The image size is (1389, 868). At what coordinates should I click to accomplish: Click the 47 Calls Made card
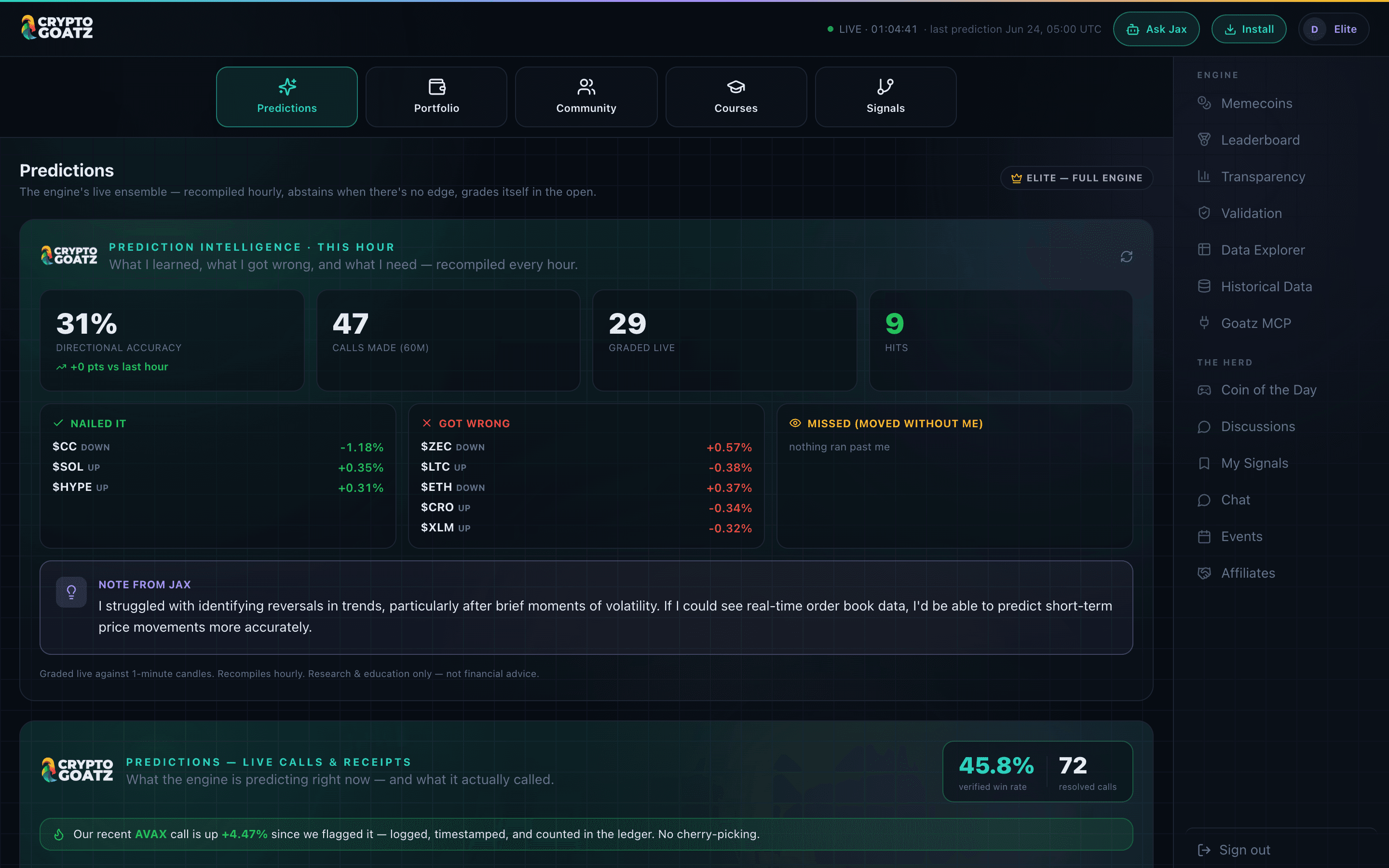[x=448, y=340]
